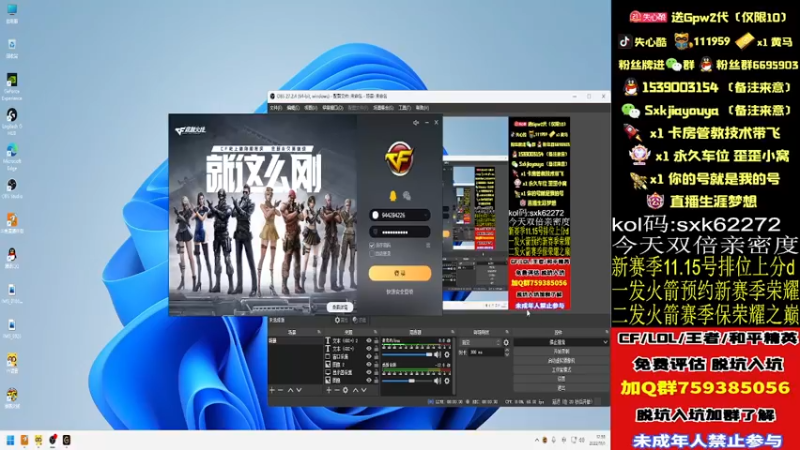Mute the first audio mixer channel speaker
The height and width of the screenshot is (450, 800).
pyautogui.click(x=437, y=355)
